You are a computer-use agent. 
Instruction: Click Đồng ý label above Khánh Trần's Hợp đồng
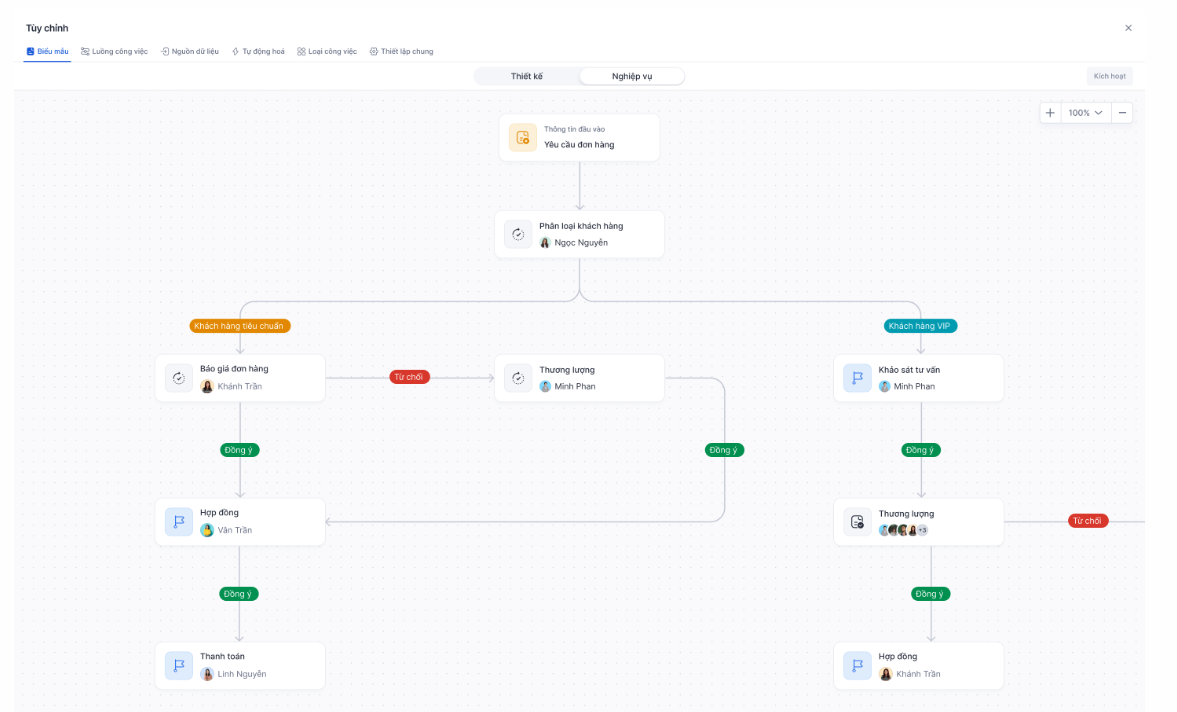(930, 594)
